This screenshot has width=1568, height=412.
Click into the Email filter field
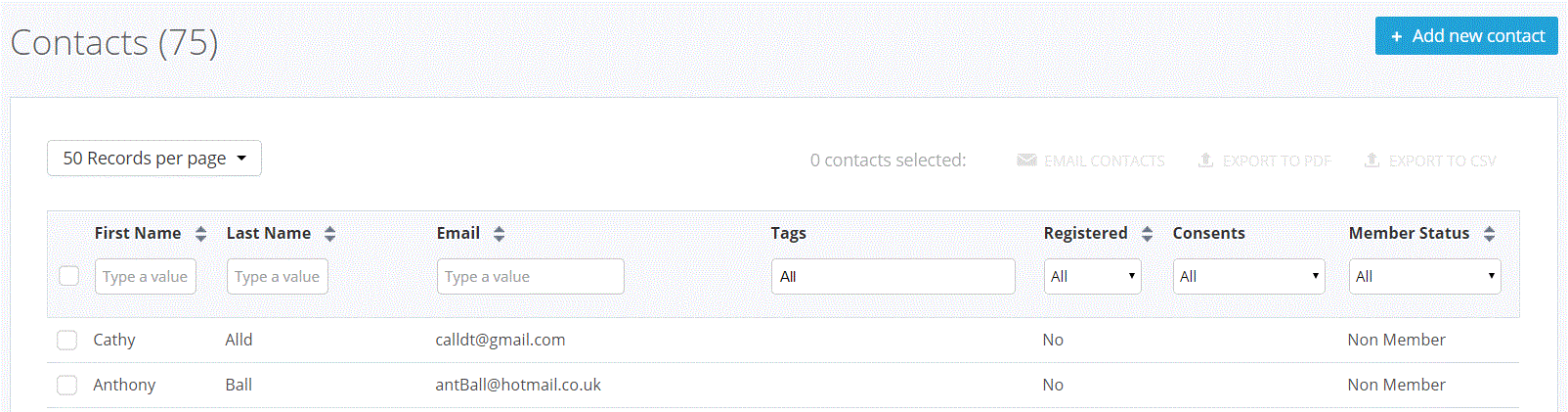point(530,277)
